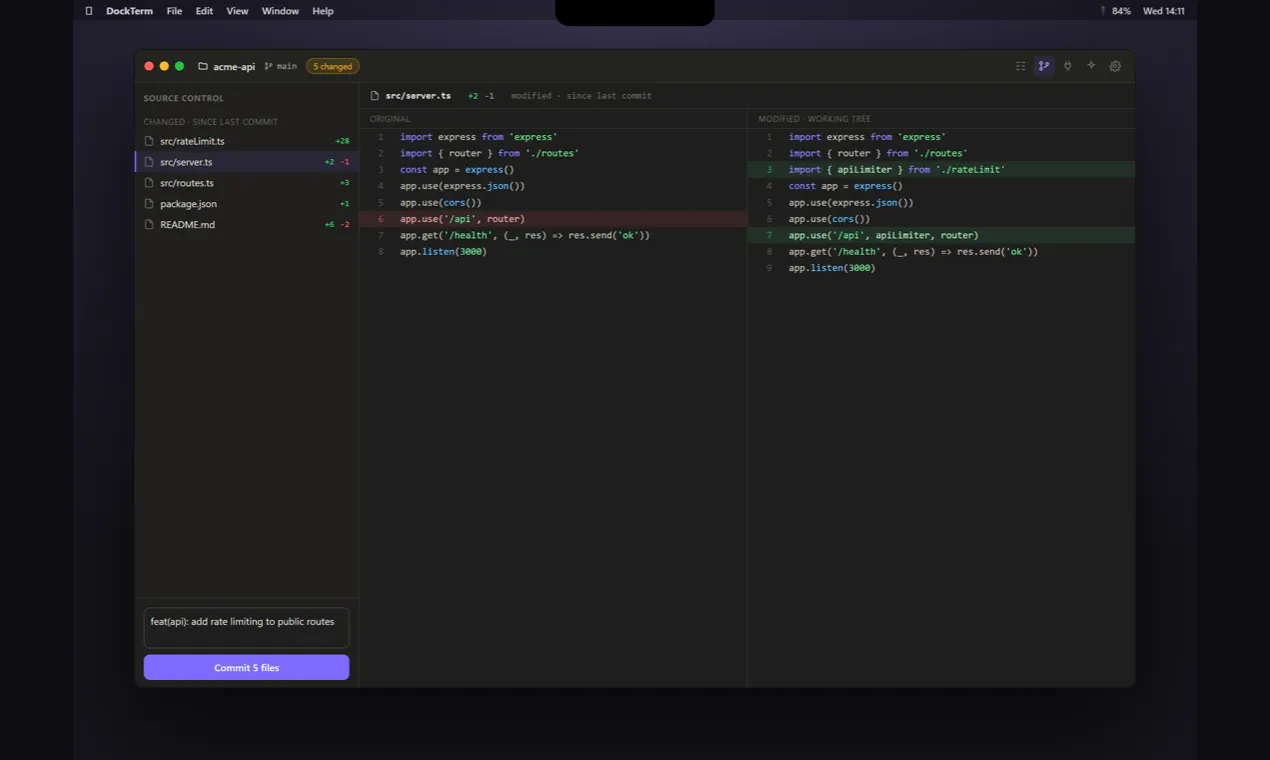1270x760 pixels.
Task: Click the 5 changed badge
Action: pyautogui.click(x=333, y=67)
